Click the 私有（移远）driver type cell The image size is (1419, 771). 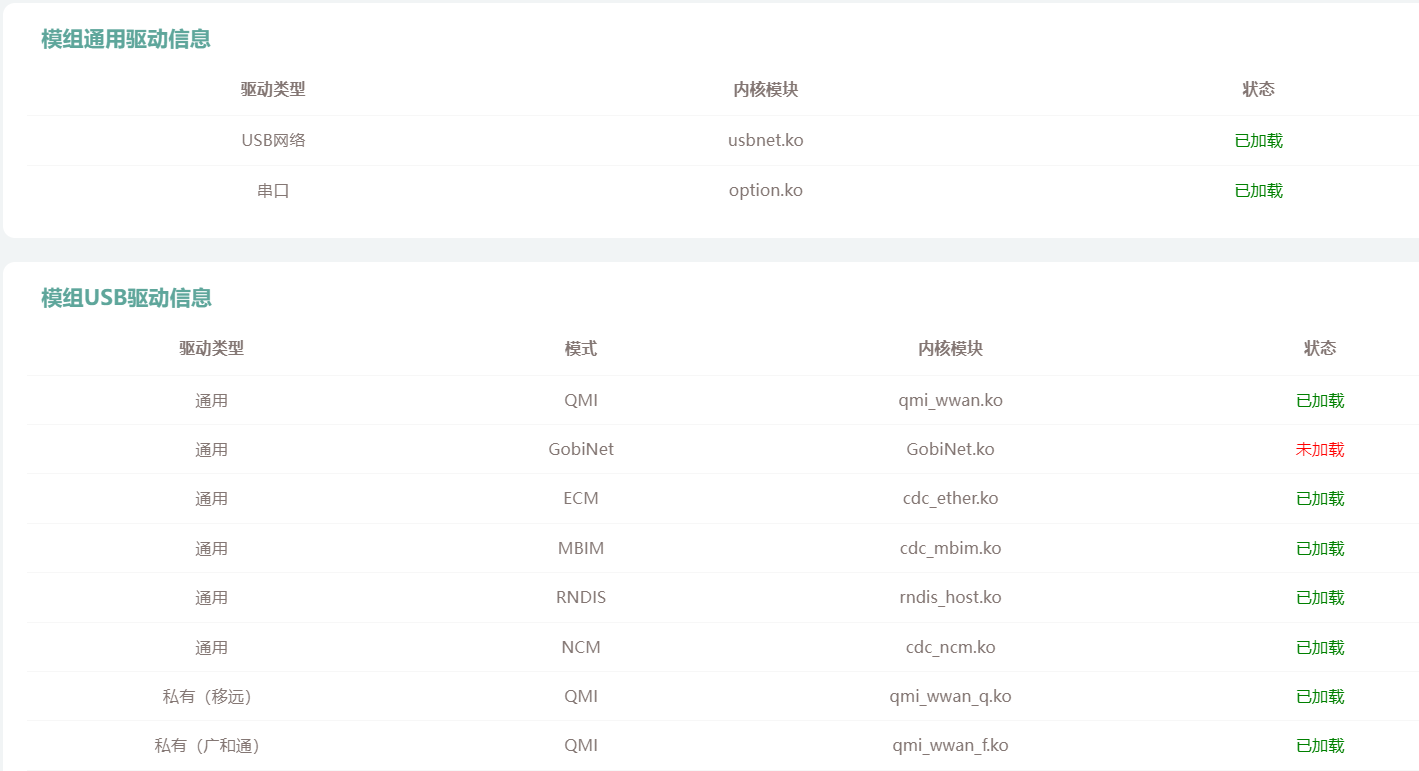211,696
